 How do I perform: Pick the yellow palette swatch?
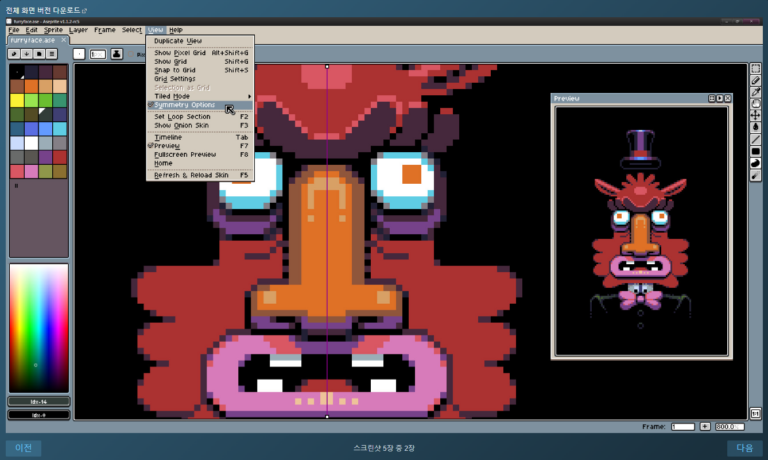pyautogui.click(x=17, y=100)
